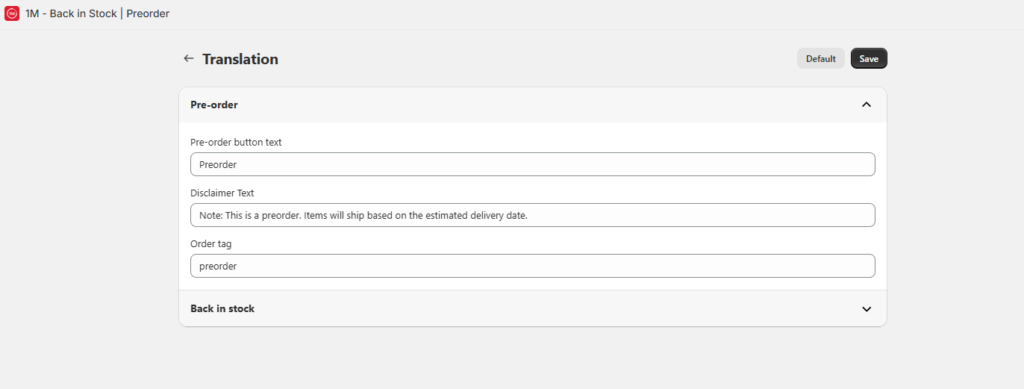Collapse the Pre-order section with the up chevron
1024x389 pixels.
(x=867, y=104)
